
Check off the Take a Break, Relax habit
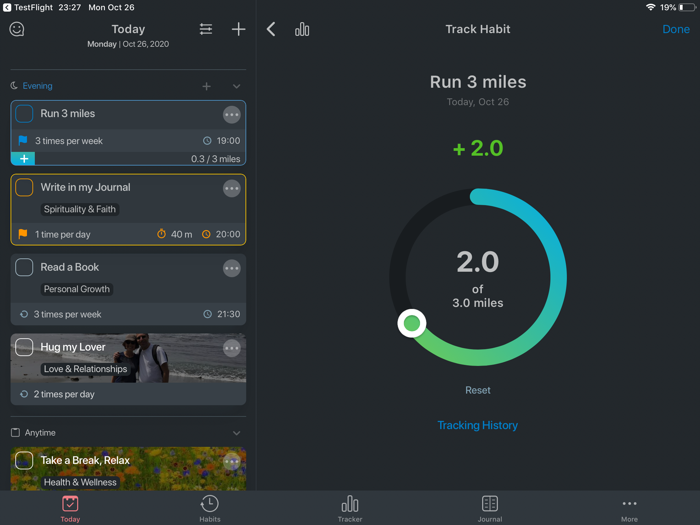coord(24,460)
